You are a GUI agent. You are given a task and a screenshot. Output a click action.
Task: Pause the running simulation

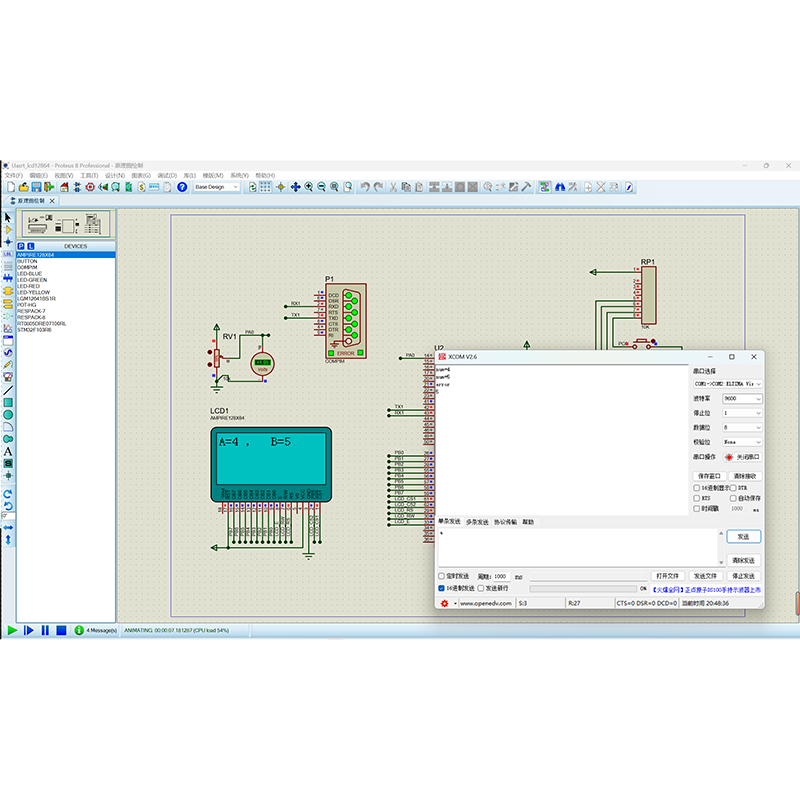(x=44, y=630)
